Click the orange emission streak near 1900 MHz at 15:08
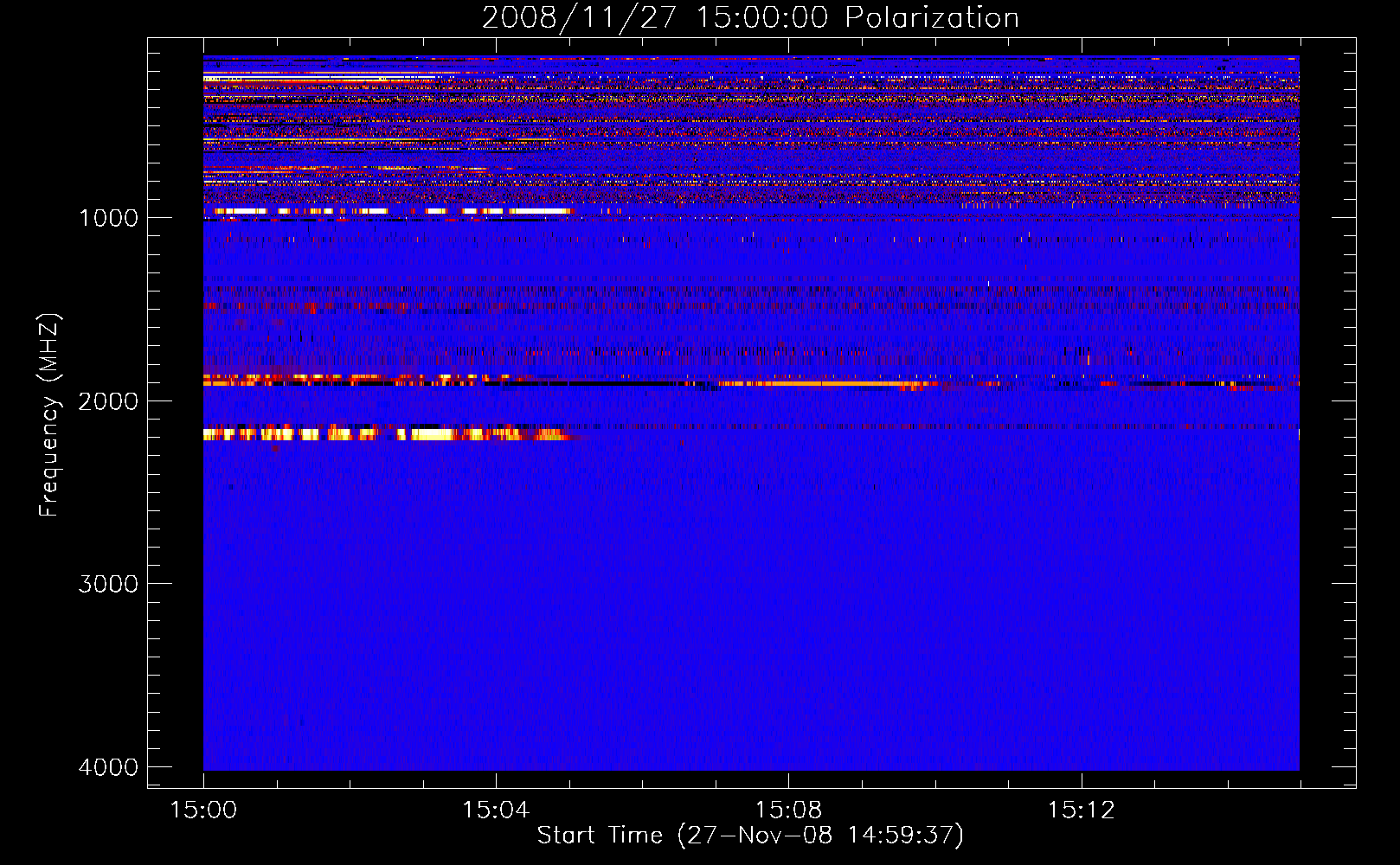This screenshot has width=1400, height=865. [x=822, y=383]
